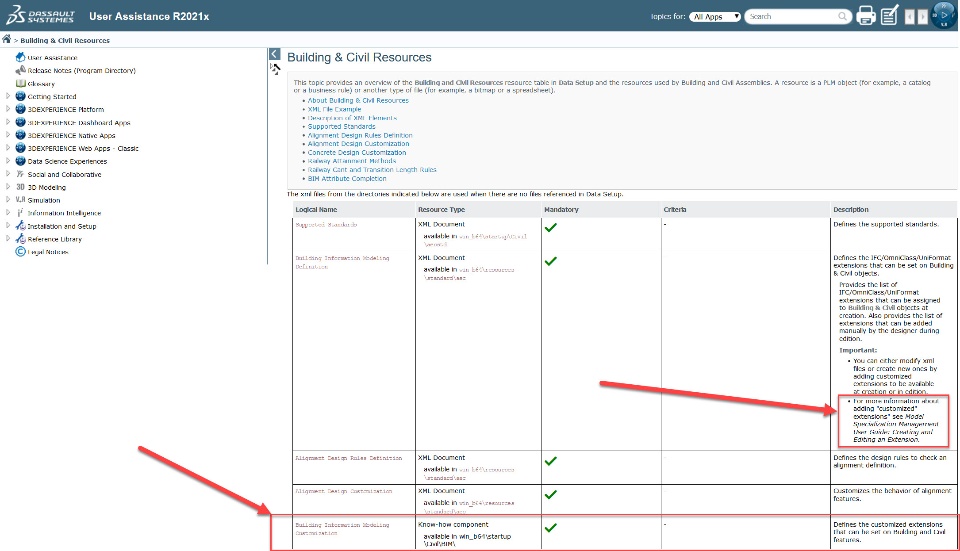The image size is (960, 551).
Task: Click the Information Intelligence icon
Action: [20, 212]
